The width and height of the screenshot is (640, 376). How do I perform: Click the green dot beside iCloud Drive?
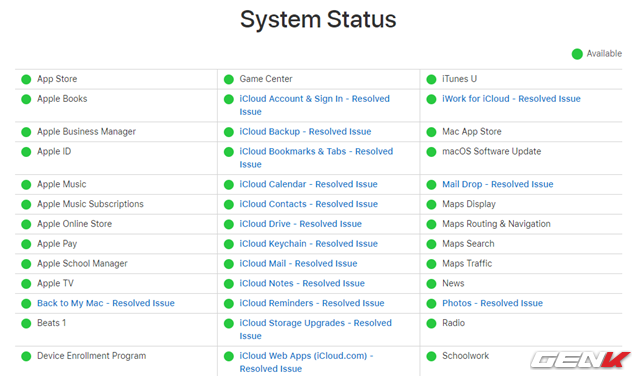(x=229, y=224)
